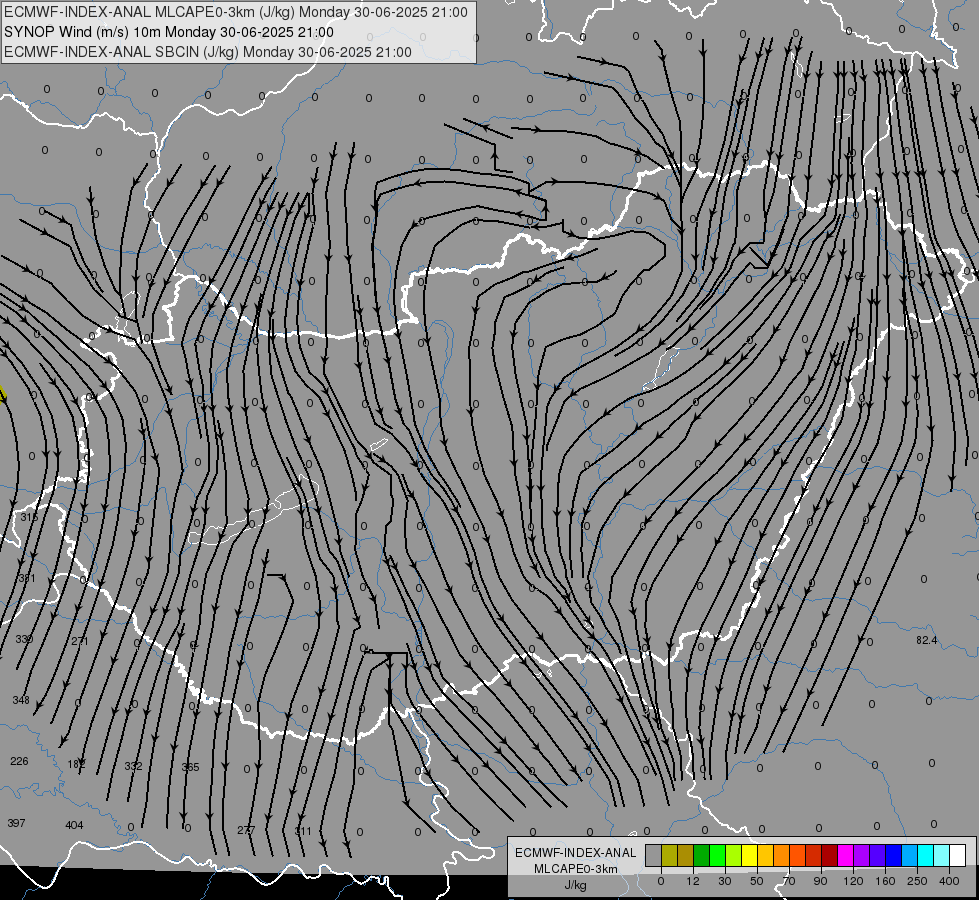Click the ECMWF-INDEX-ANAL legend title
979x900 pixels.
(576, 853)
